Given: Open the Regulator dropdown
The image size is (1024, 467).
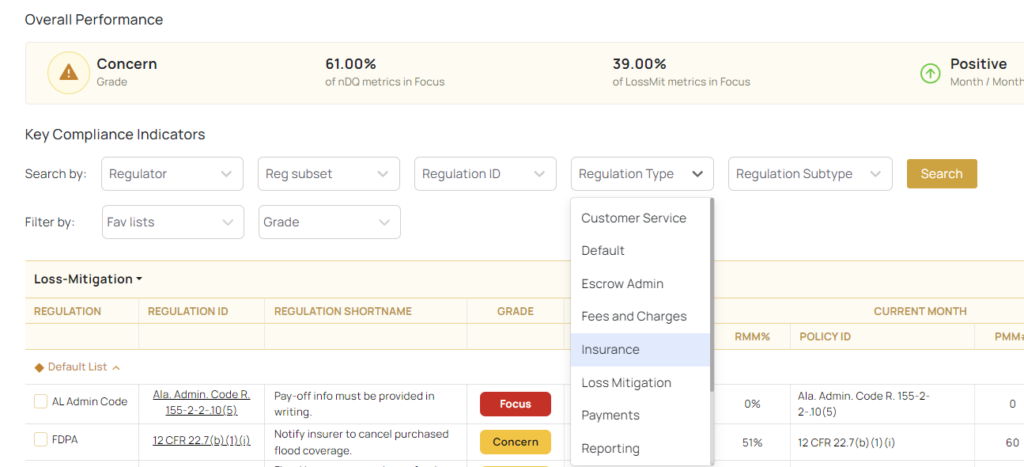Looking at the screenshot, I should pyautogui.click(x=172, y=174).
